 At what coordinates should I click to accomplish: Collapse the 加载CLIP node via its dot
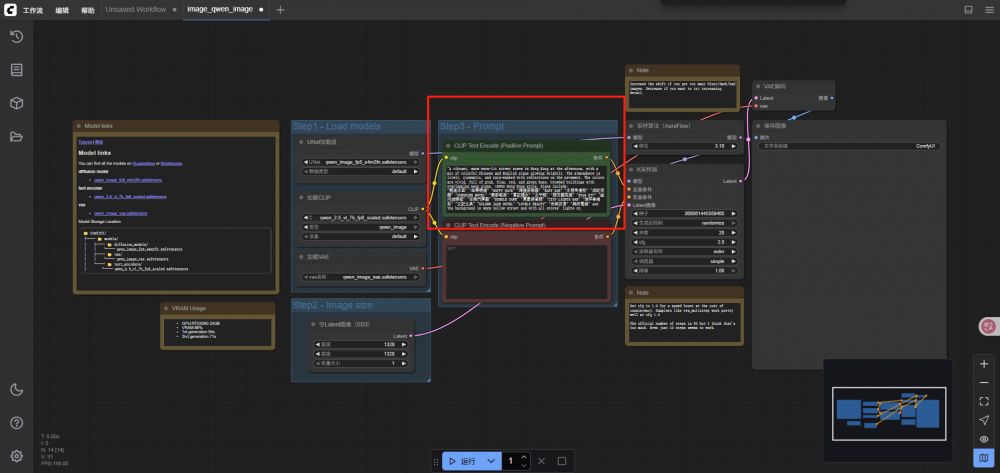(302, 198)
